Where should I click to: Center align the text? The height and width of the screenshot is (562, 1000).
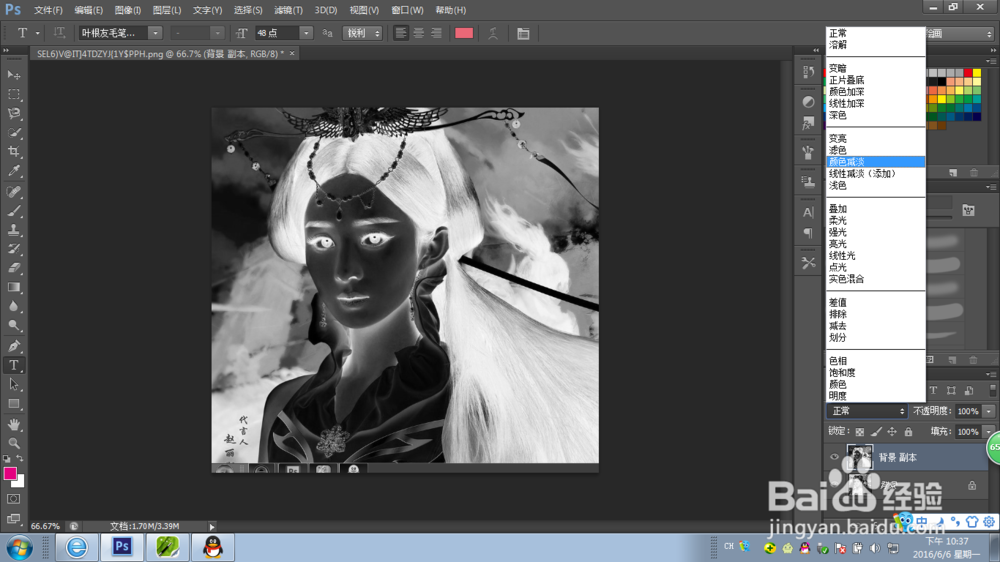tap(418, 33)
